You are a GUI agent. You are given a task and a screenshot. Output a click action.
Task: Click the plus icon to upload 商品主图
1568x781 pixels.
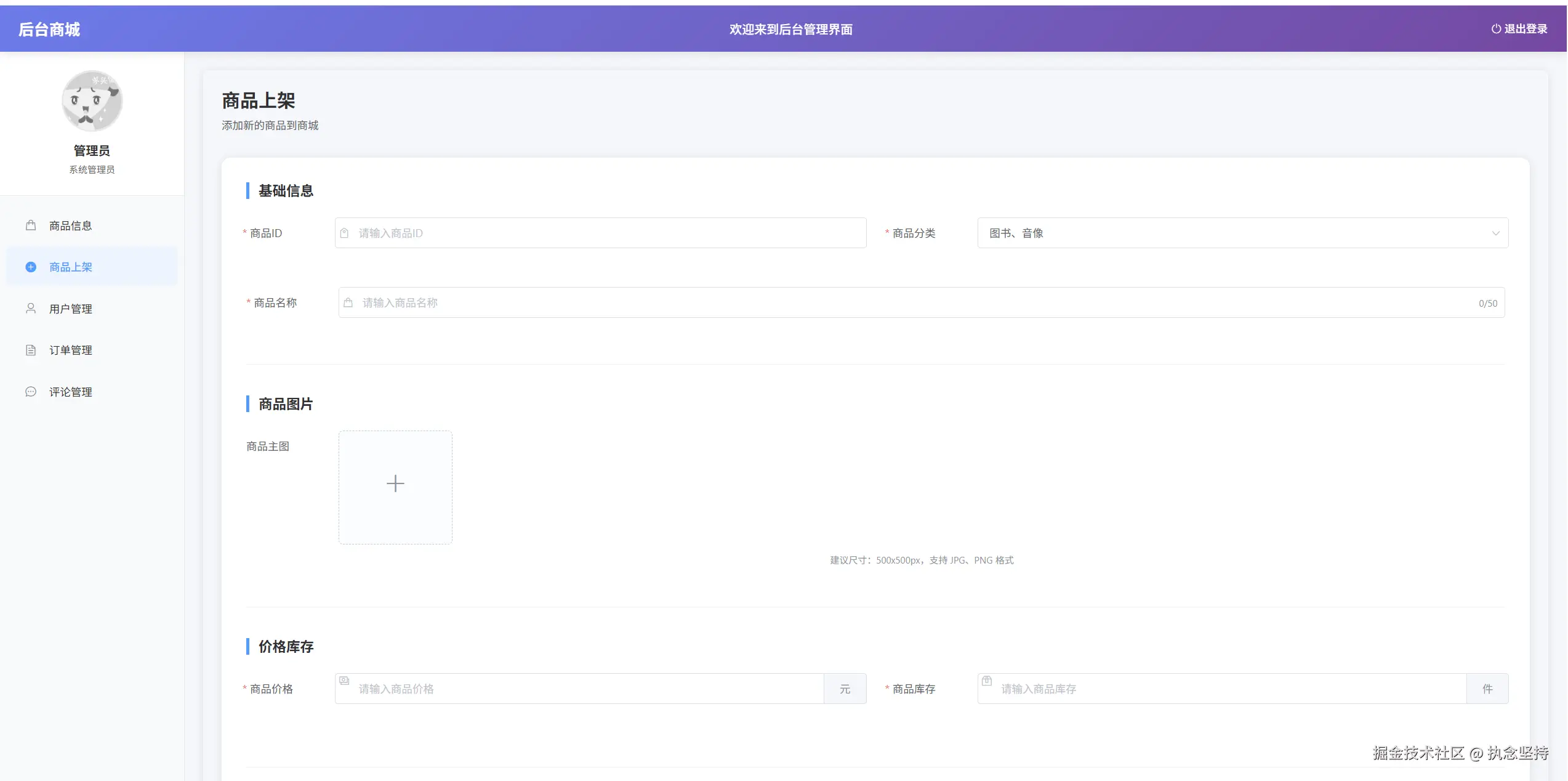point(395,484)
